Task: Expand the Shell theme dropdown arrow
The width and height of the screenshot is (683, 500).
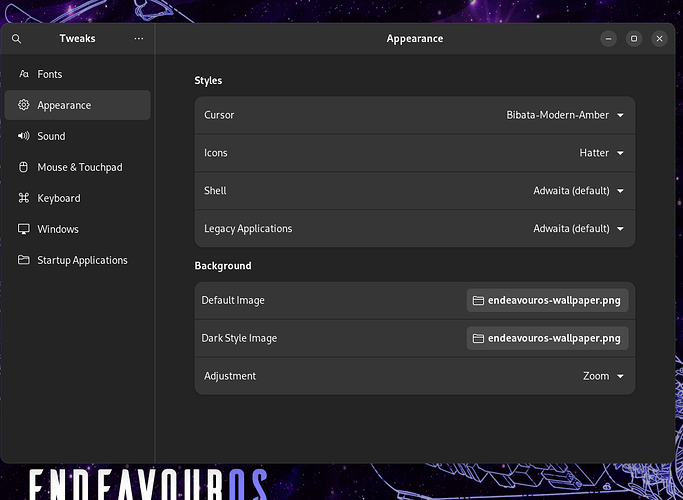Action: pos(620,191)
